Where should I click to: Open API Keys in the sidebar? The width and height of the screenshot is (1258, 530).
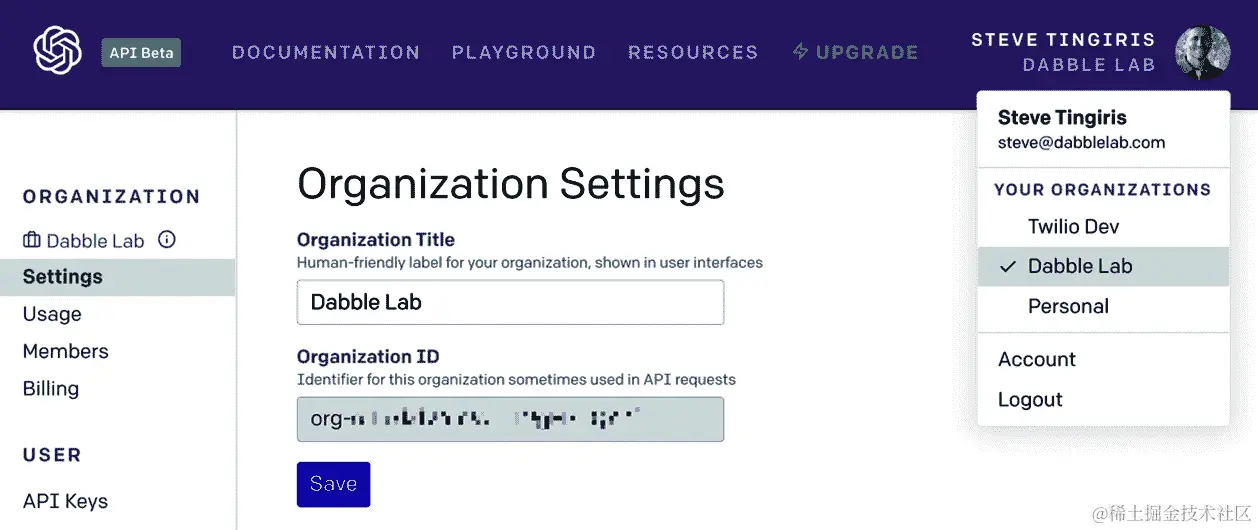65,501
